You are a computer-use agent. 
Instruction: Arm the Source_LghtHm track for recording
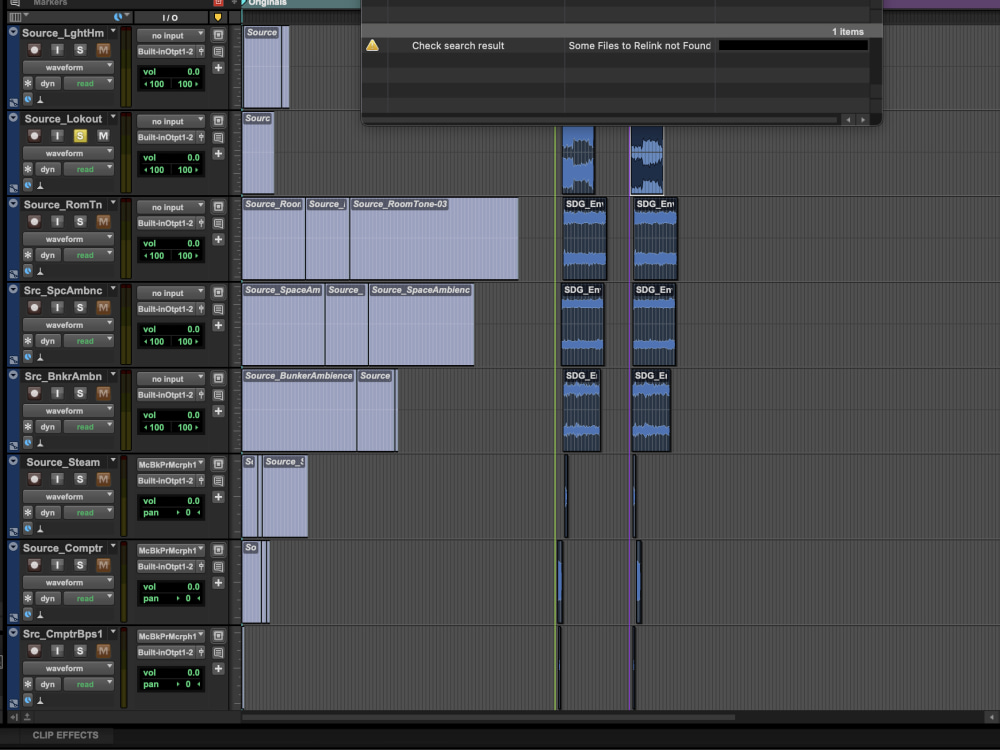(34, 51)
